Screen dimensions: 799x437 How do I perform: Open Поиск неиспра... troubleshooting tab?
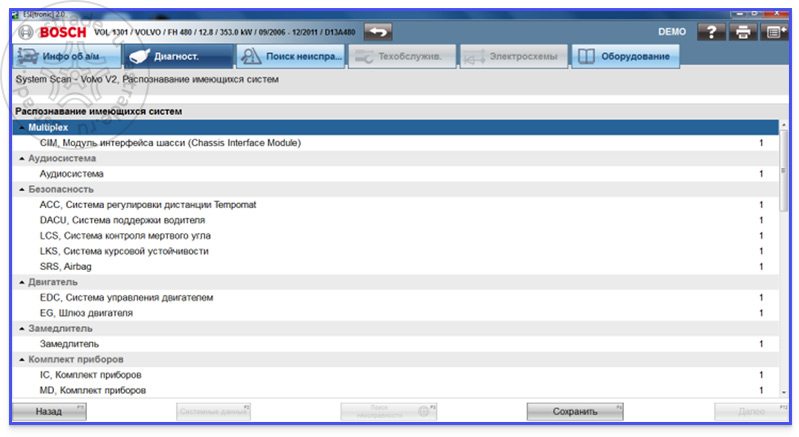pos(290,56)
